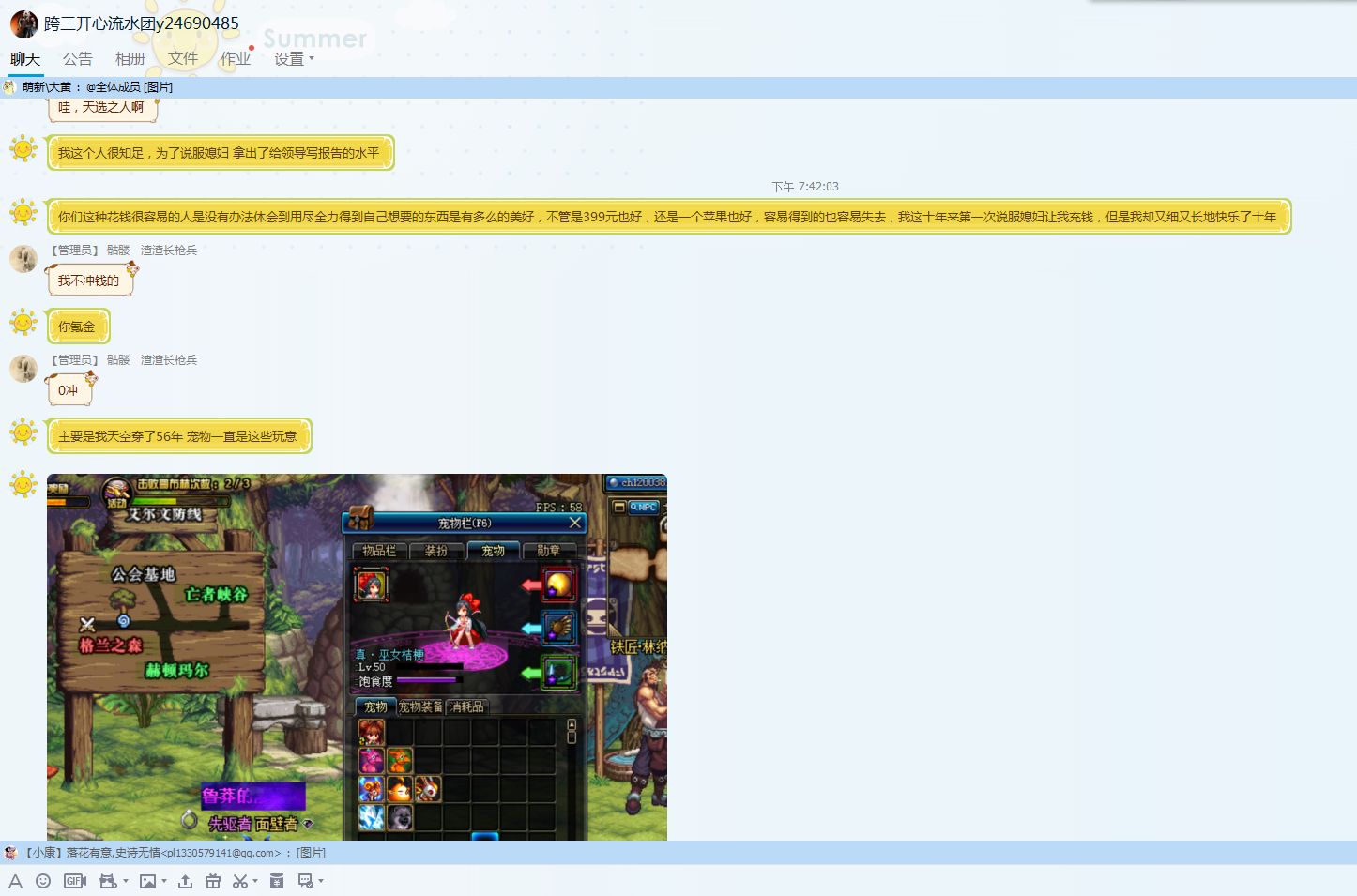The height and width of the screenshot is (896, 1357).
Task: Click the 主要是我天空穿了56年 message bubble
Action: click(179, 436)
